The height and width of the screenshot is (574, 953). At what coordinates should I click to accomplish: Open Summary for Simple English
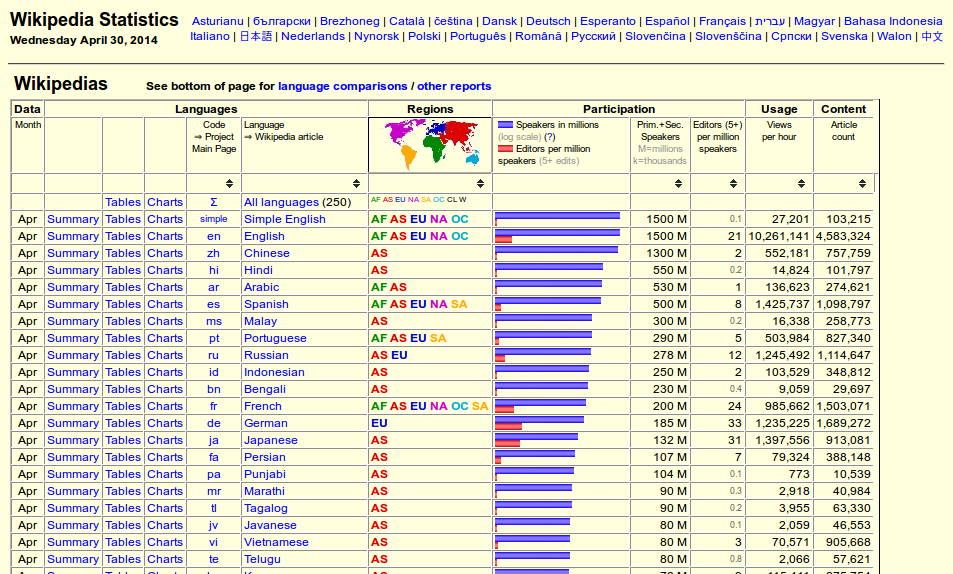coord(73,219)
